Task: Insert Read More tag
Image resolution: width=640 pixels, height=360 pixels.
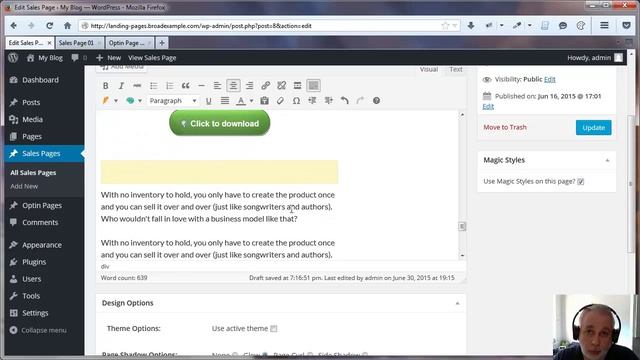Action: pyautogui.click(x=297, y=86)
